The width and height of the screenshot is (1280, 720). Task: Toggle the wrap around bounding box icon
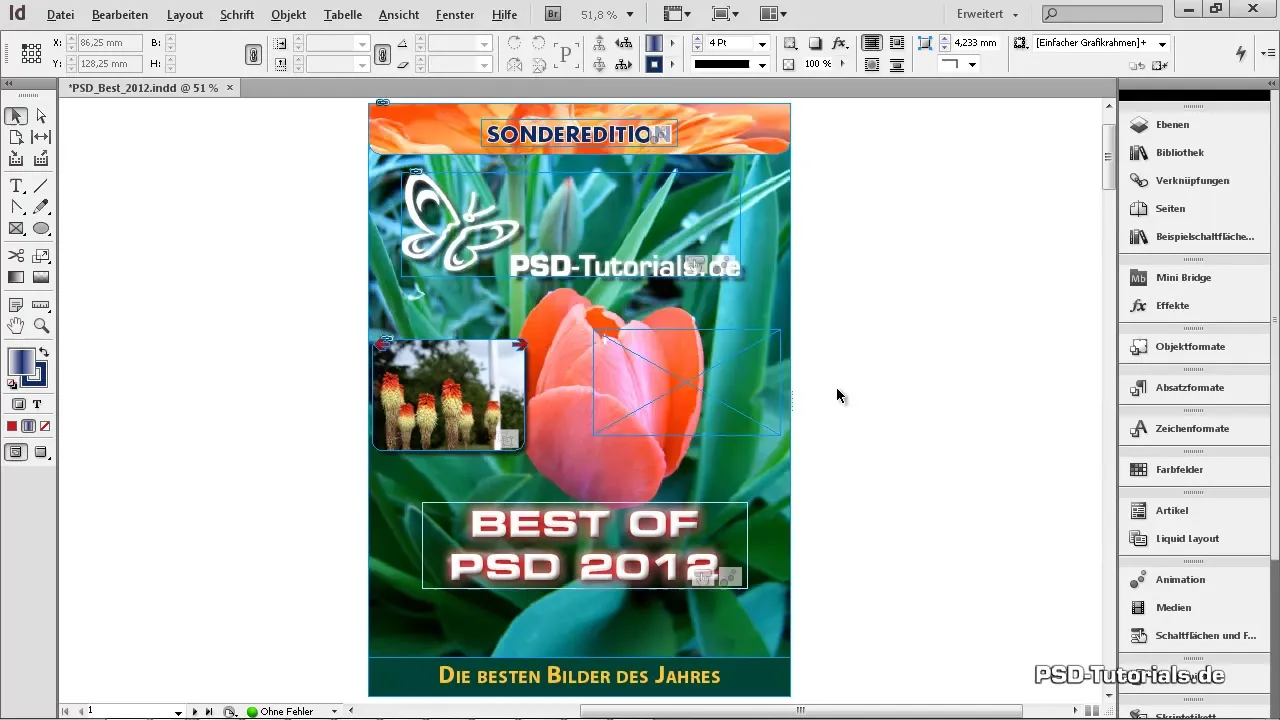pos(897,44)
